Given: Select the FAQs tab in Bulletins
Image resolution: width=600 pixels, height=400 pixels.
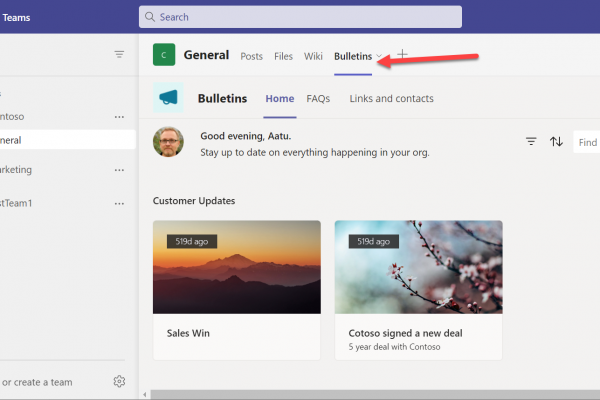Looking at the screenshot, I should [x=318, y=99].
